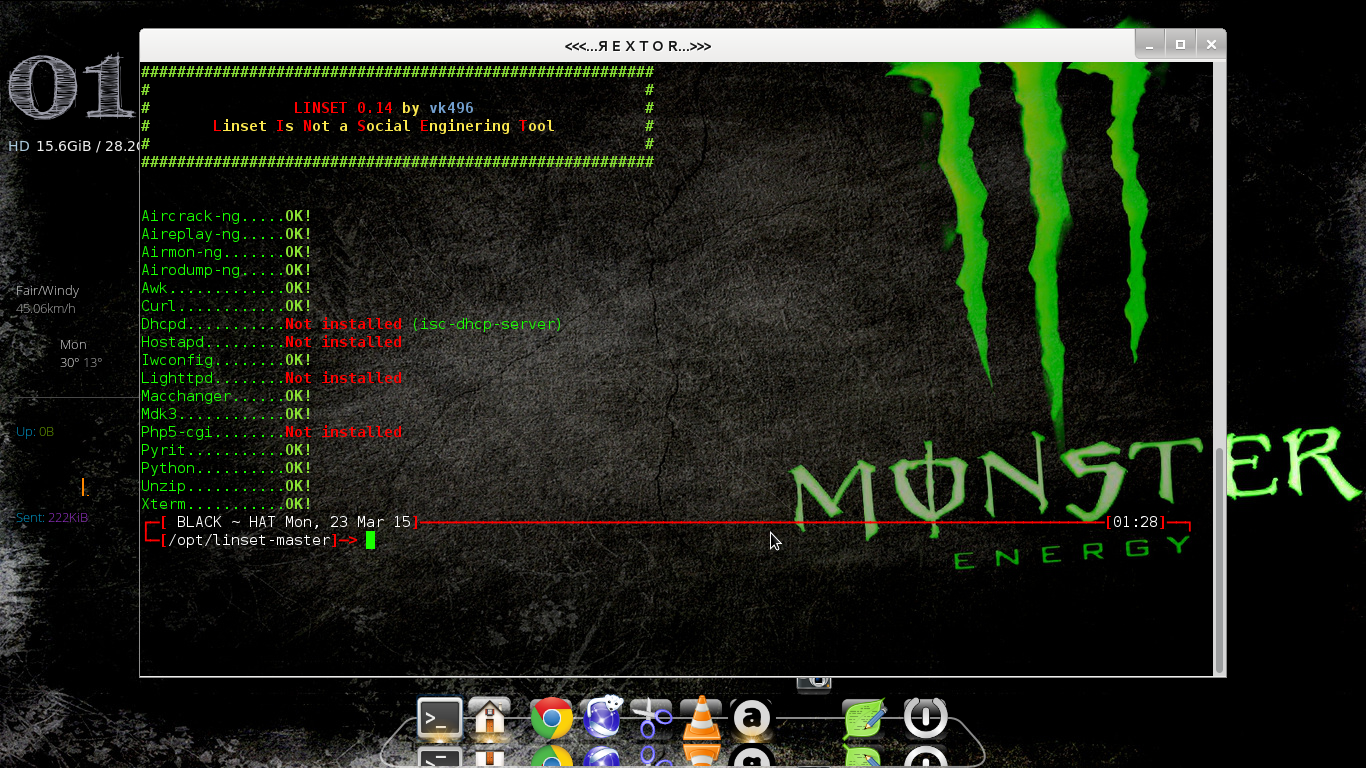The height and width of the screenshot is (768, 1366).
Task: Click the 'BLACK ~ HAT Mon, 23 Mar 15' prompt text
Action: pos(294,522)
